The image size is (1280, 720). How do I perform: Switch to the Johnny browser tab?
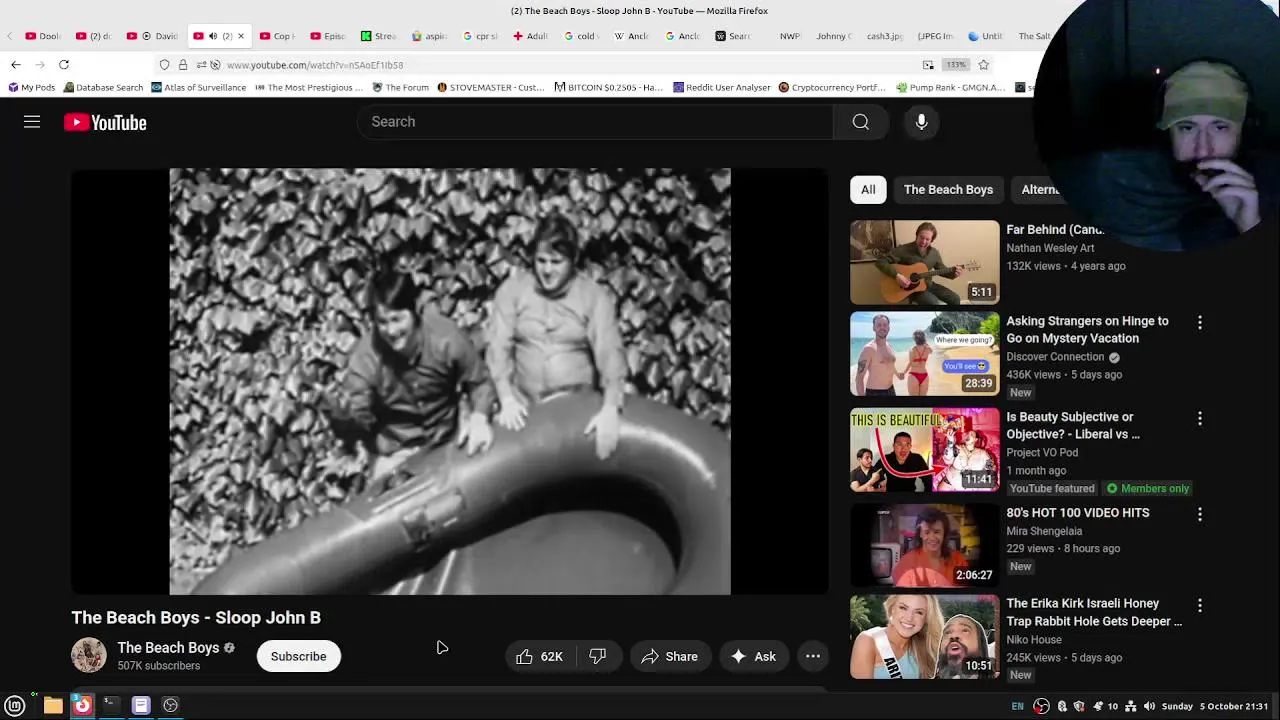coord(832,36)
